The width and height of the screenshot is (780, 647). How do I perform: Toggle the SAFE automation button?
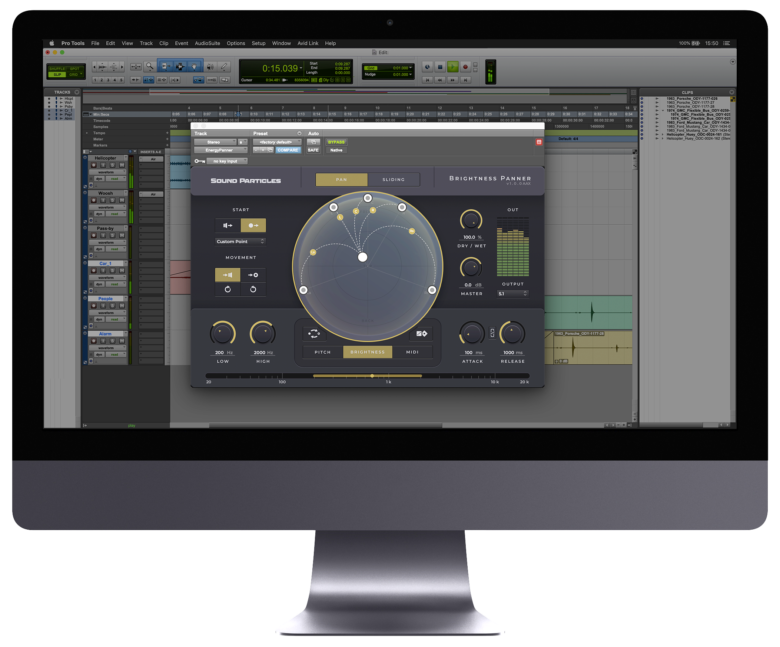[x=313, y=150]
